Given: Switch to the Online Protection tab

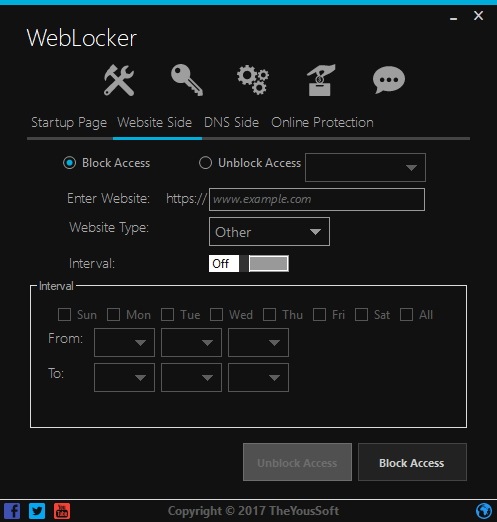Looking at the screenshot, I should [x=322, y=123].
